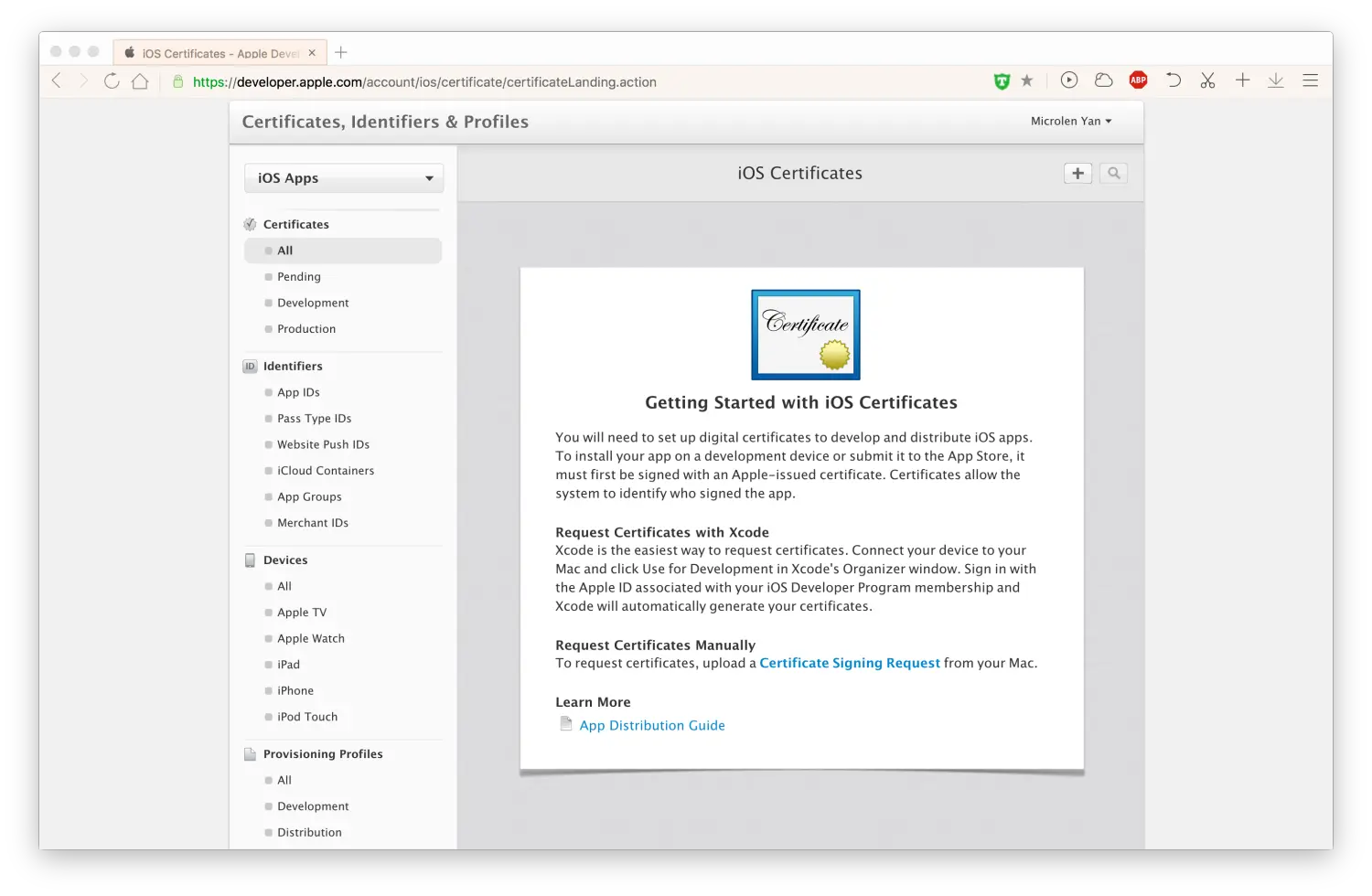This screenshot has width=1372, height=896.
Task: Click the green shield icon in the address bar
Action: tap(1002, 81)
